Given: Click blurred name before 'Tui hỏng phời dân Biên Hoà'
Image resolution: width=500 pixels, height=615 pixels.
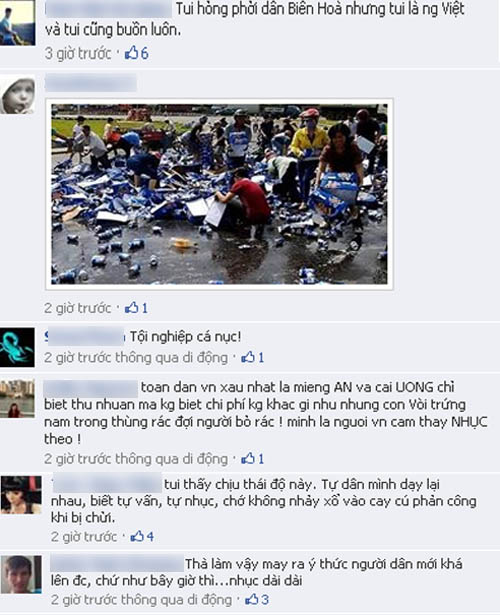Looking at the screenshot, I should click(x=109, y=9).
